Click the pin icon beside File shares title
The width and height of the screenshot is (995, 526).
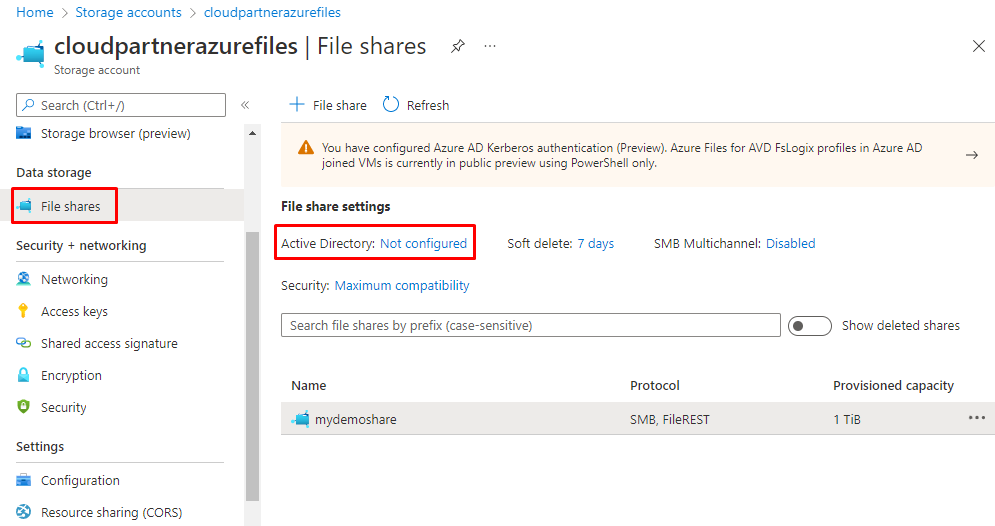(x=457, y=46)
